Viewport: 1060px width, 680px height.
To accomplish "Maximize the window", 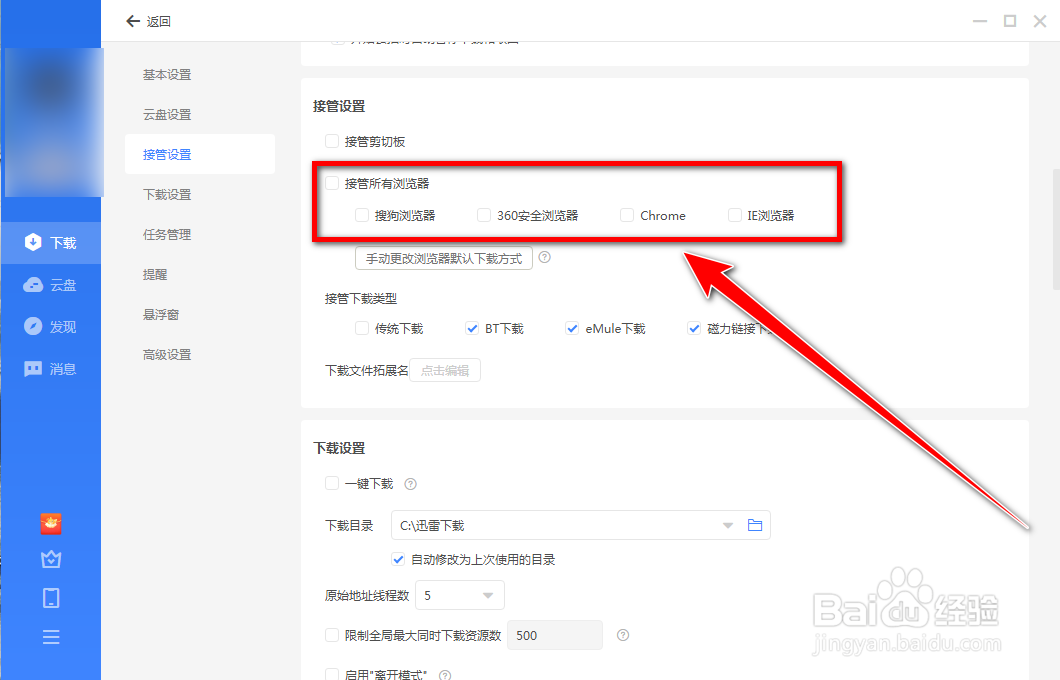I will (1010, 21).
